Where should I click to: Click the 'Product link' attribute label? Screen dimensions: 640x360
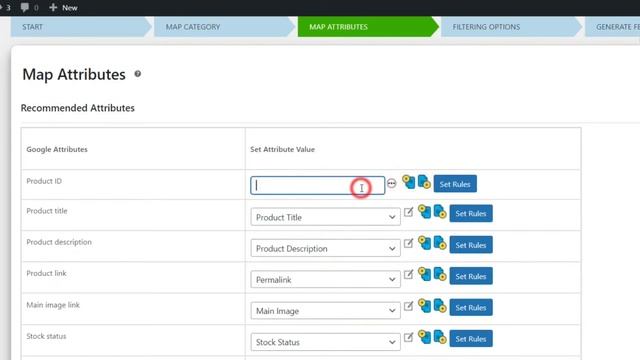pos(47,273)
